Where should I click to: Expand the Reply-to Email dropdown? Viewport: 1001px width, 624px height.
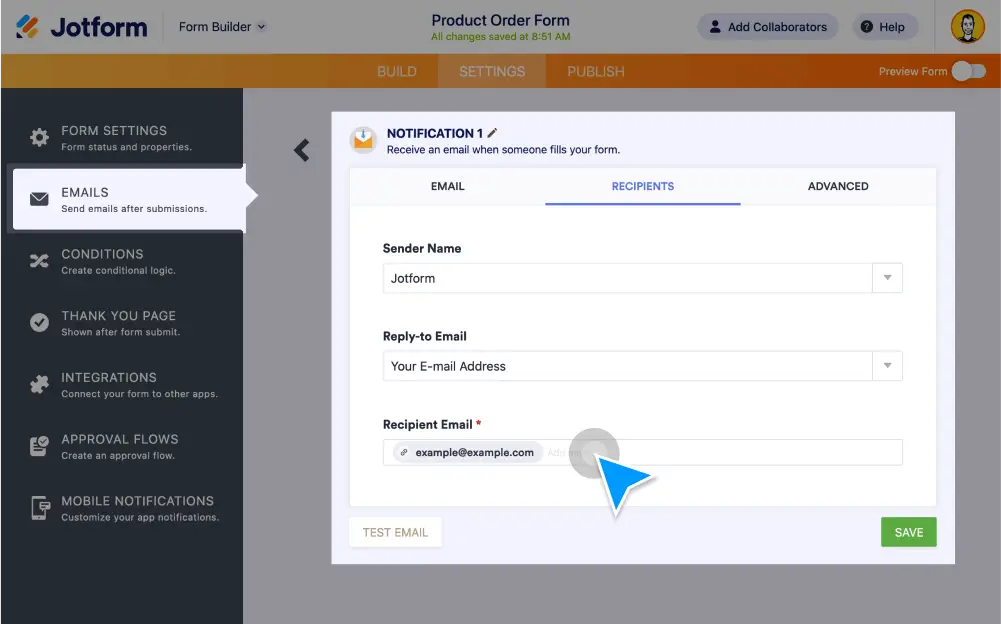tap(887, 366)
